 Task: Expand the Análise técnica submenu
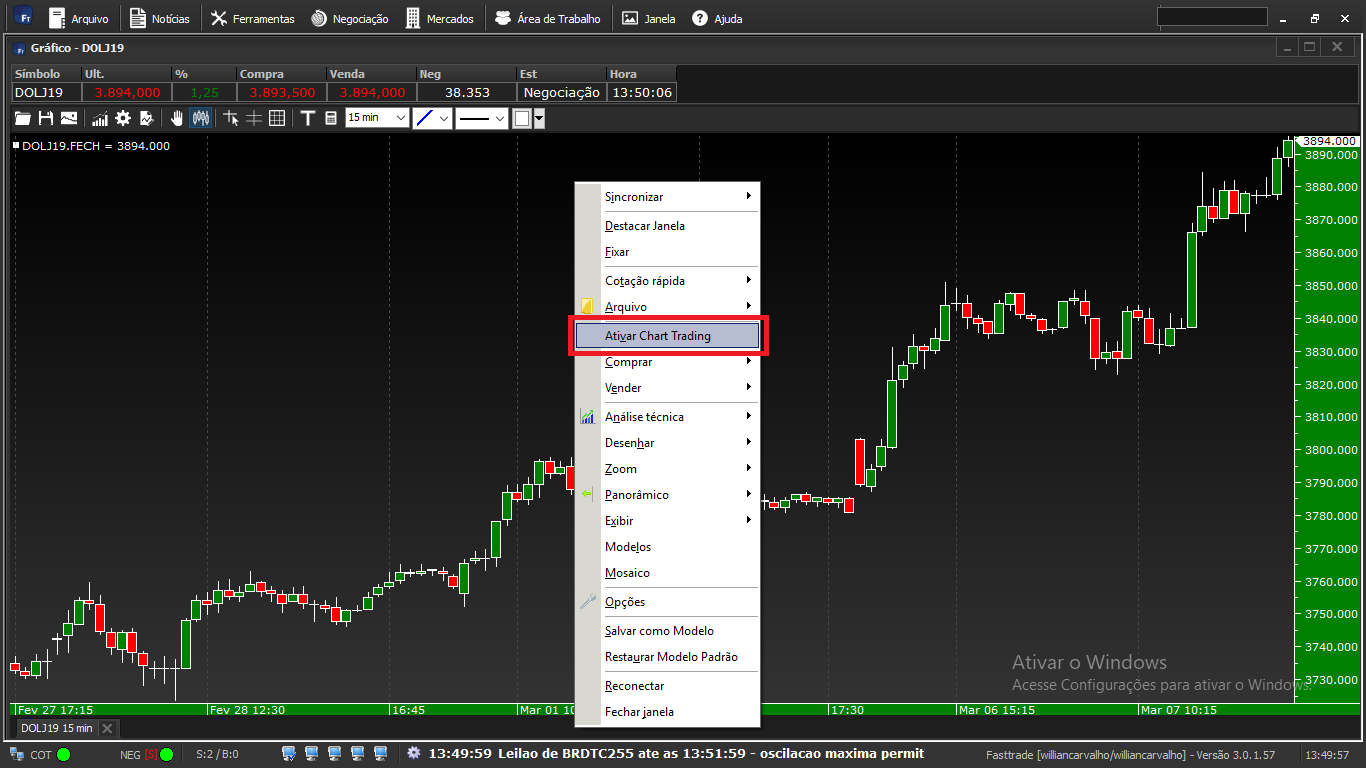pyautogui.click(x=667, y=417)
